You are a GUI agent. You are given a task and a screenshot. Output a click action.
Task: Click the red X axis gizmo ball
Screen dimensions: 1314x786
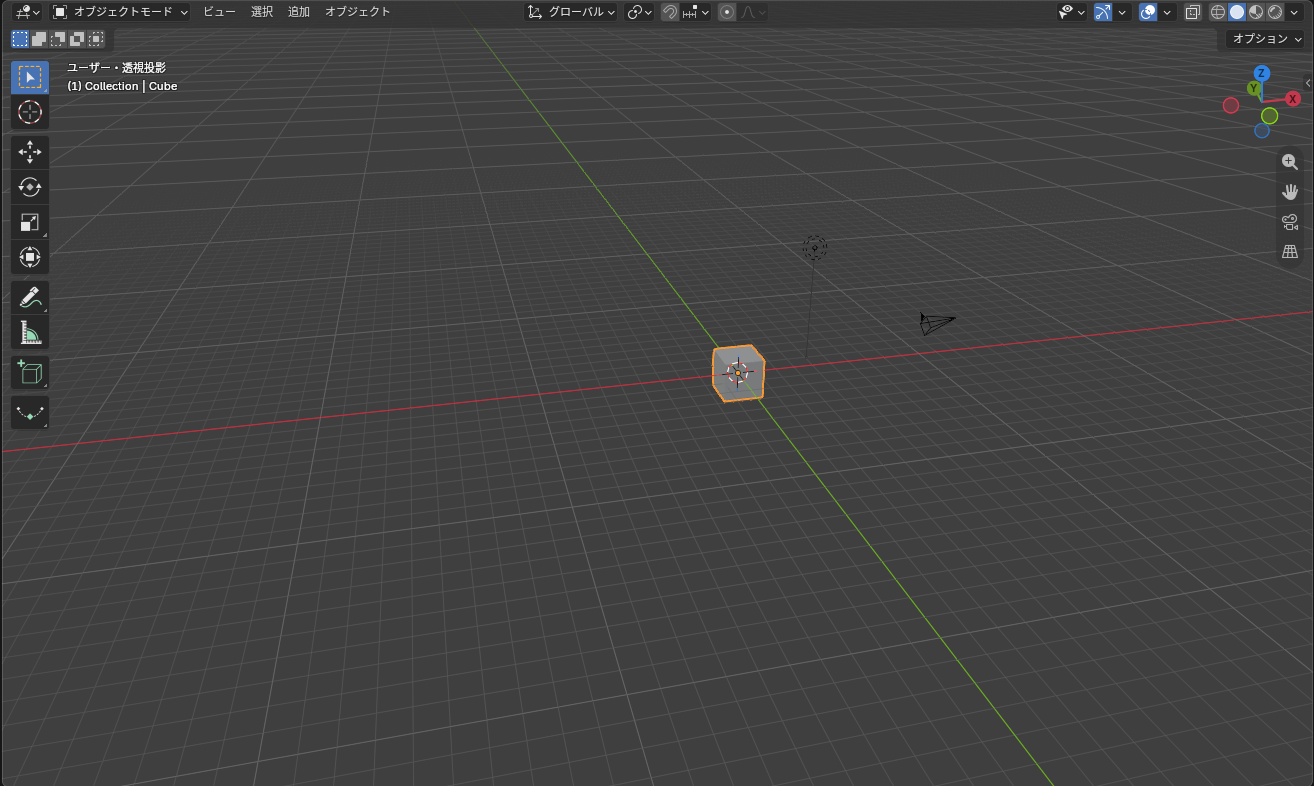point(1293,99)
